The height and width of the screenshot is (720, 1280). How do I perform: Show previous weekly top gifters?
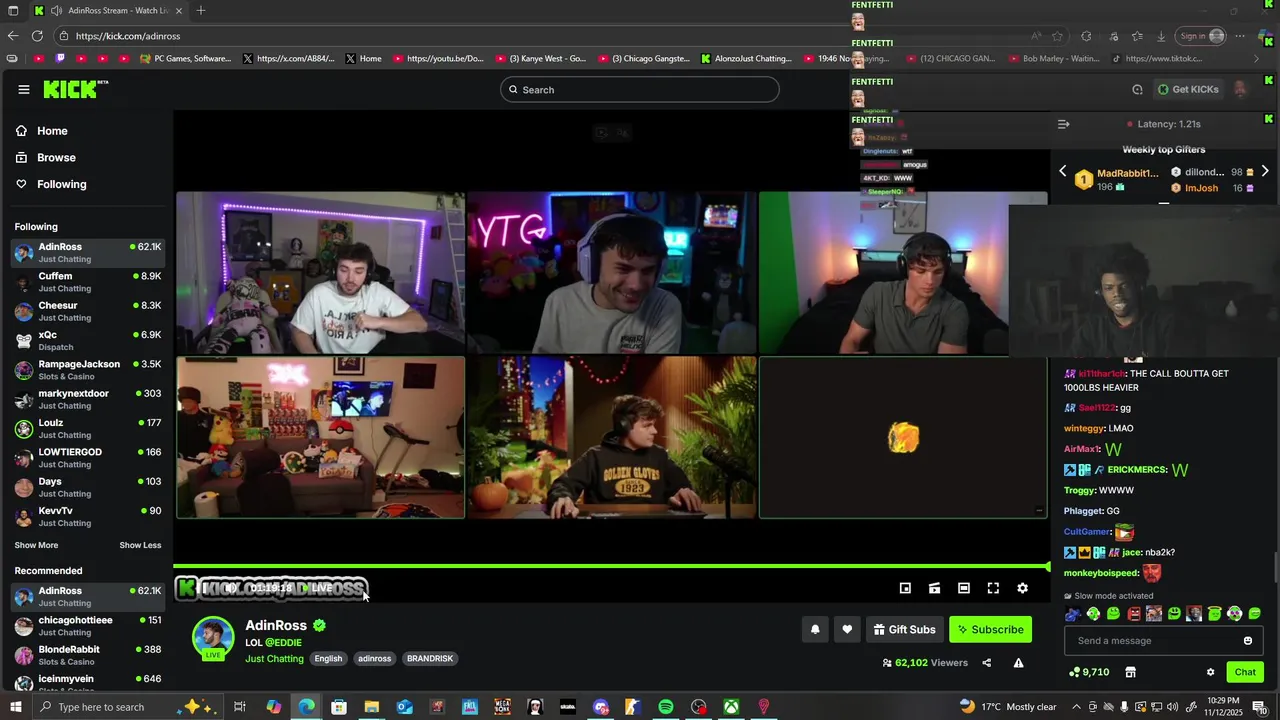[x=1063, y=171]
